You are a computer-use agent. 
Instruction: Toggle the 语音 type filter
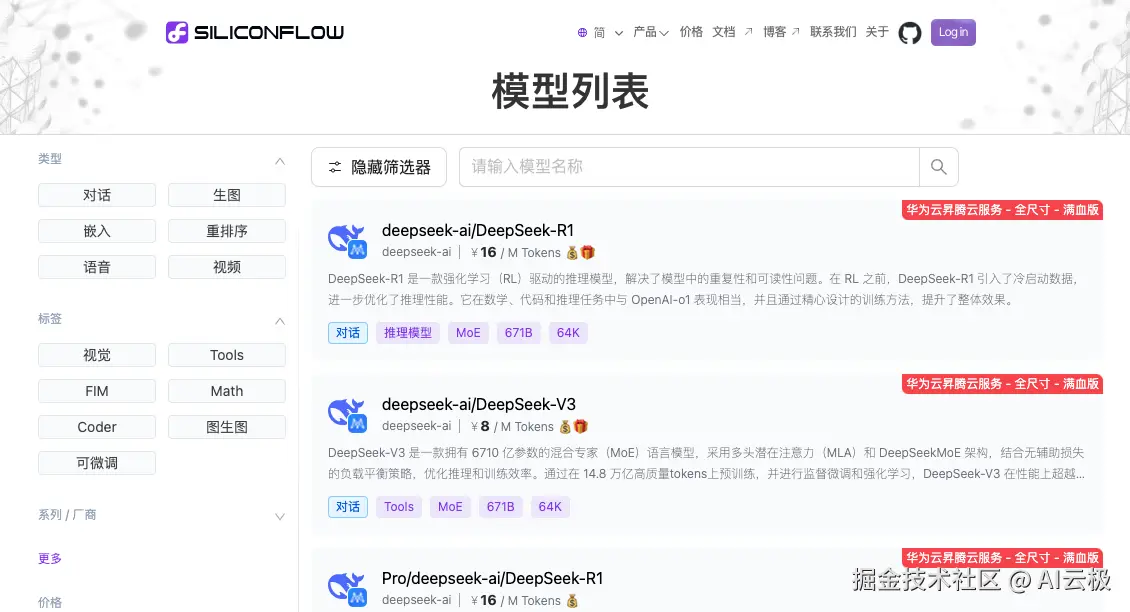point(97,267)
